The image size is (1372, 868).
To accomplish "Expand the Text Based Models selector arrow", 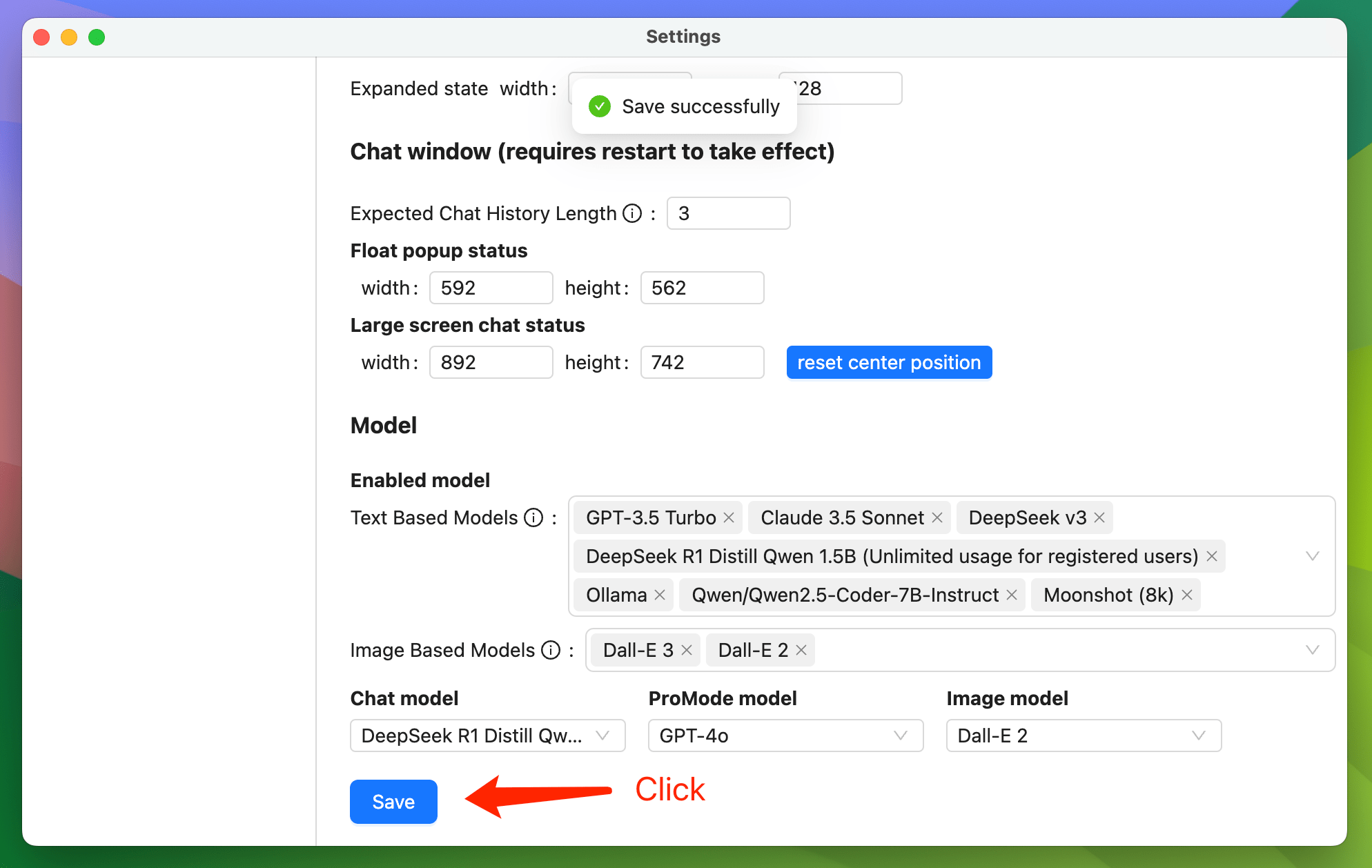I will 1313,556.
